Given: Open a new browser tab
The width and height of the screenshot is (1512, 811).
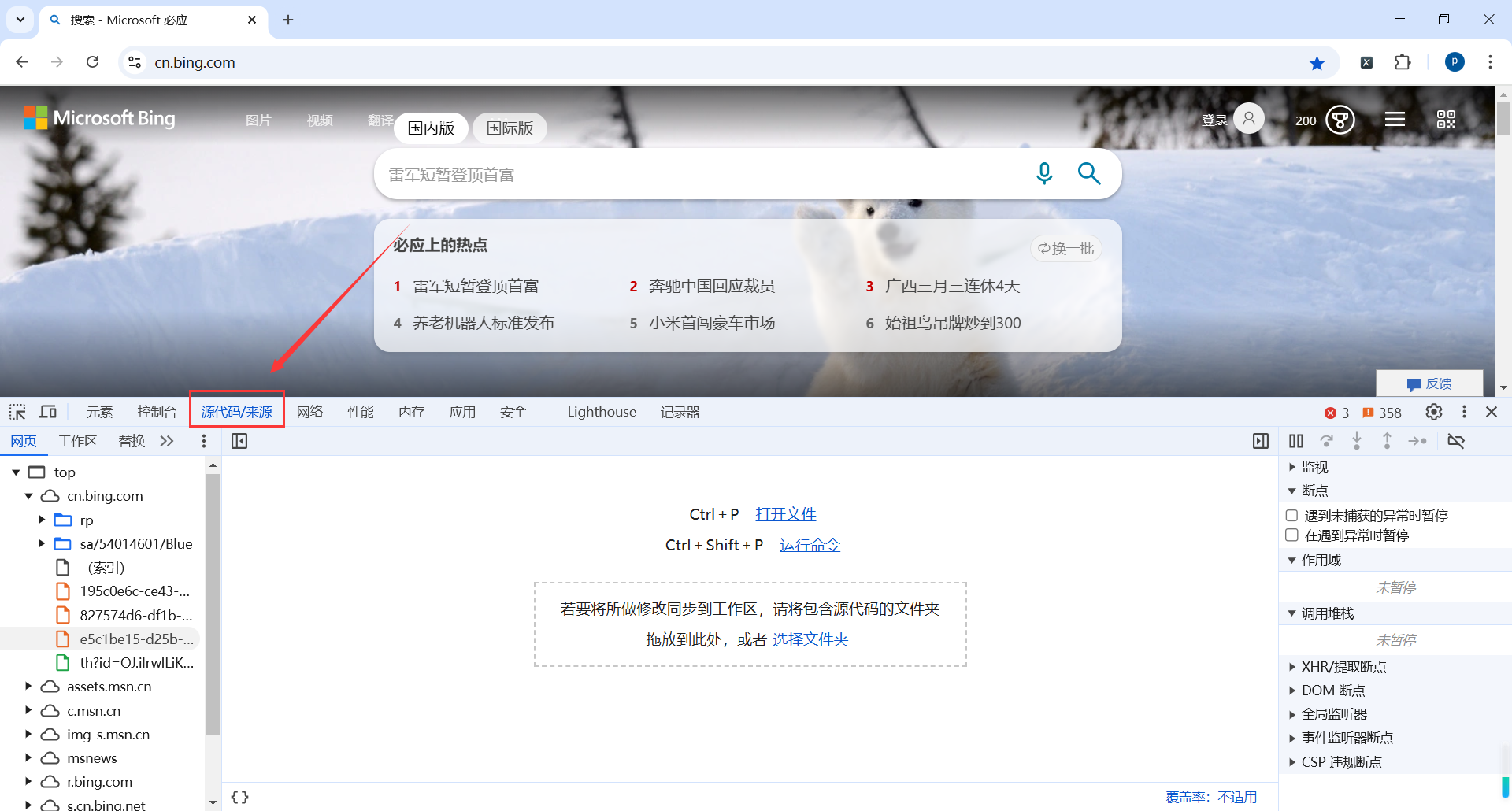Looking at the screenshot, I should pos(288,20).
